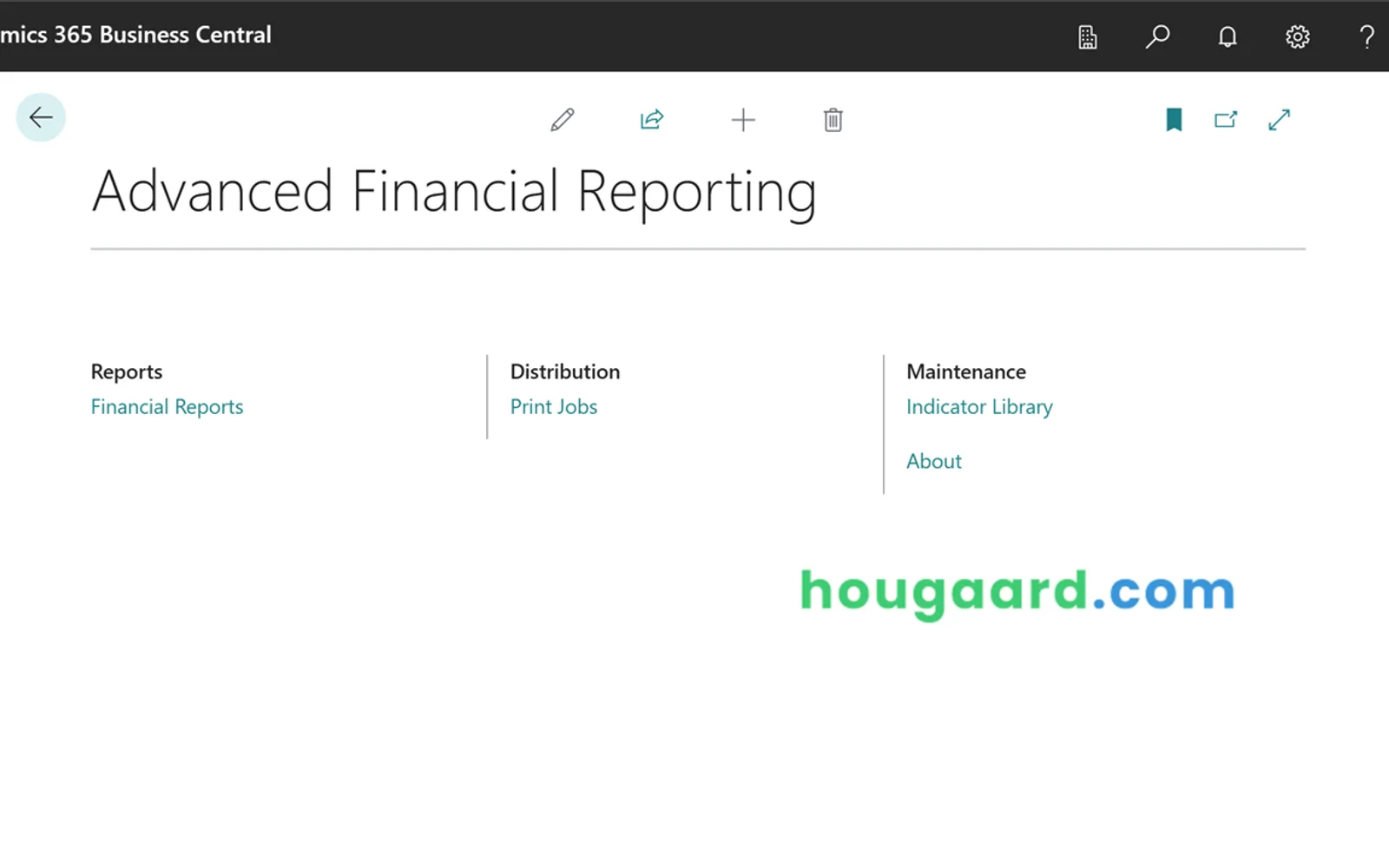This screenshot has height=868, width=1389.
Task: Click the Business Central header title
Action: pos(135,35)
